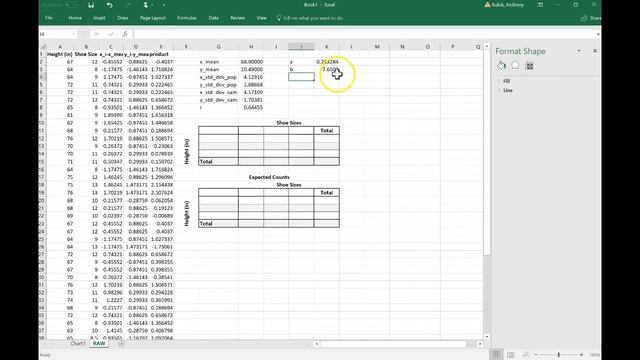Image resolution: width=640 pixels, height=360 pixels.
Task: Close the Format Shape pane
Action: pyautogui.click(x=595, y=51)
